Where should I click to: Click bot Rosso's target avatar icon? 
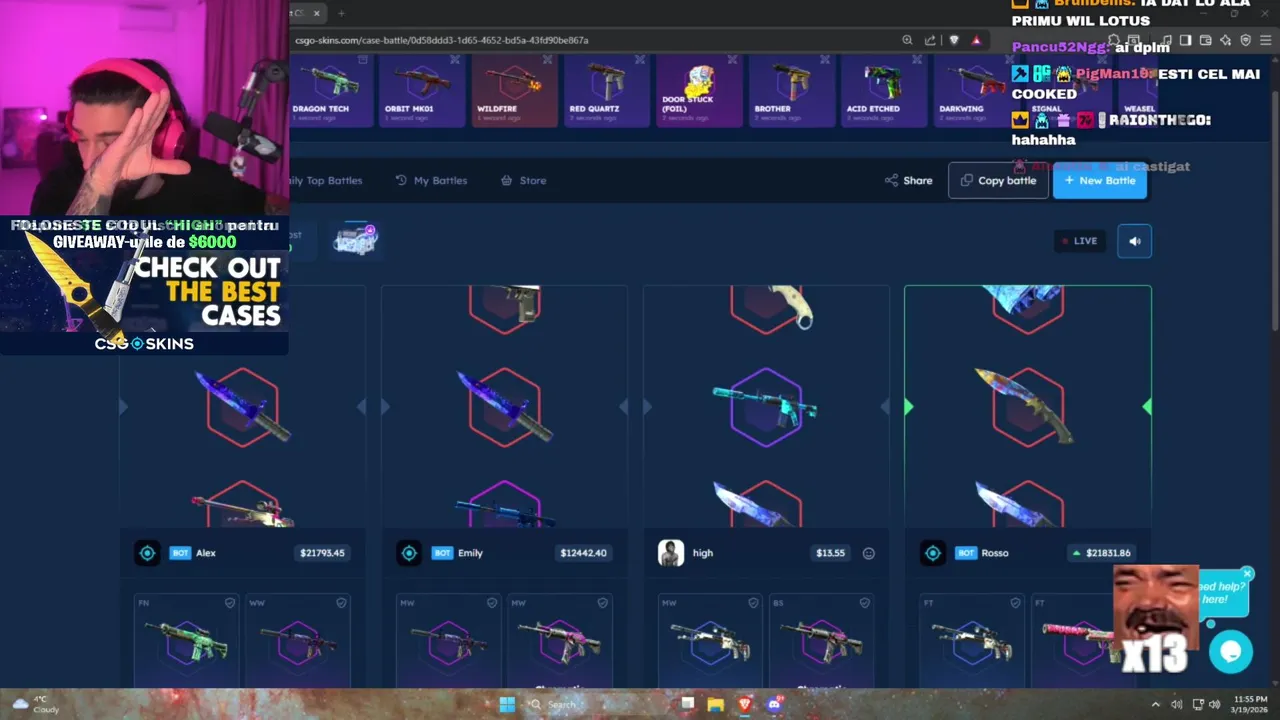click(x=933, y=553)
